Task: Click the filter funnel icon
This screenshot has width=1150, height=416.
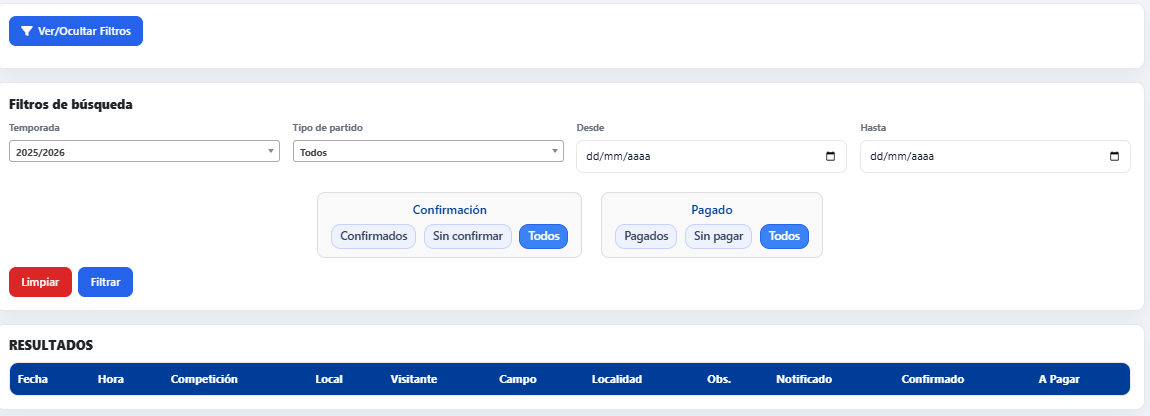Action: click(27, 31)
